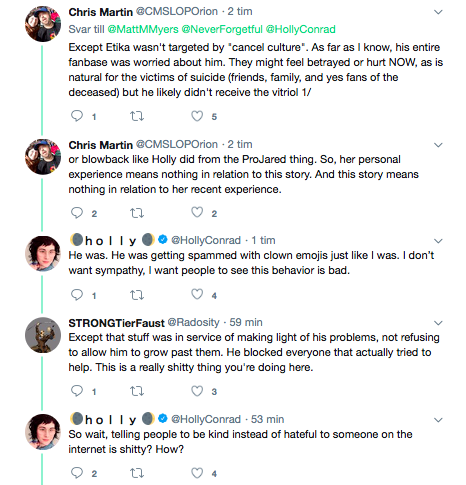Reply to the tweet about ProJared blowback
Image resolution: width=466 pixels, height=485 pixels.
[77, 213]
